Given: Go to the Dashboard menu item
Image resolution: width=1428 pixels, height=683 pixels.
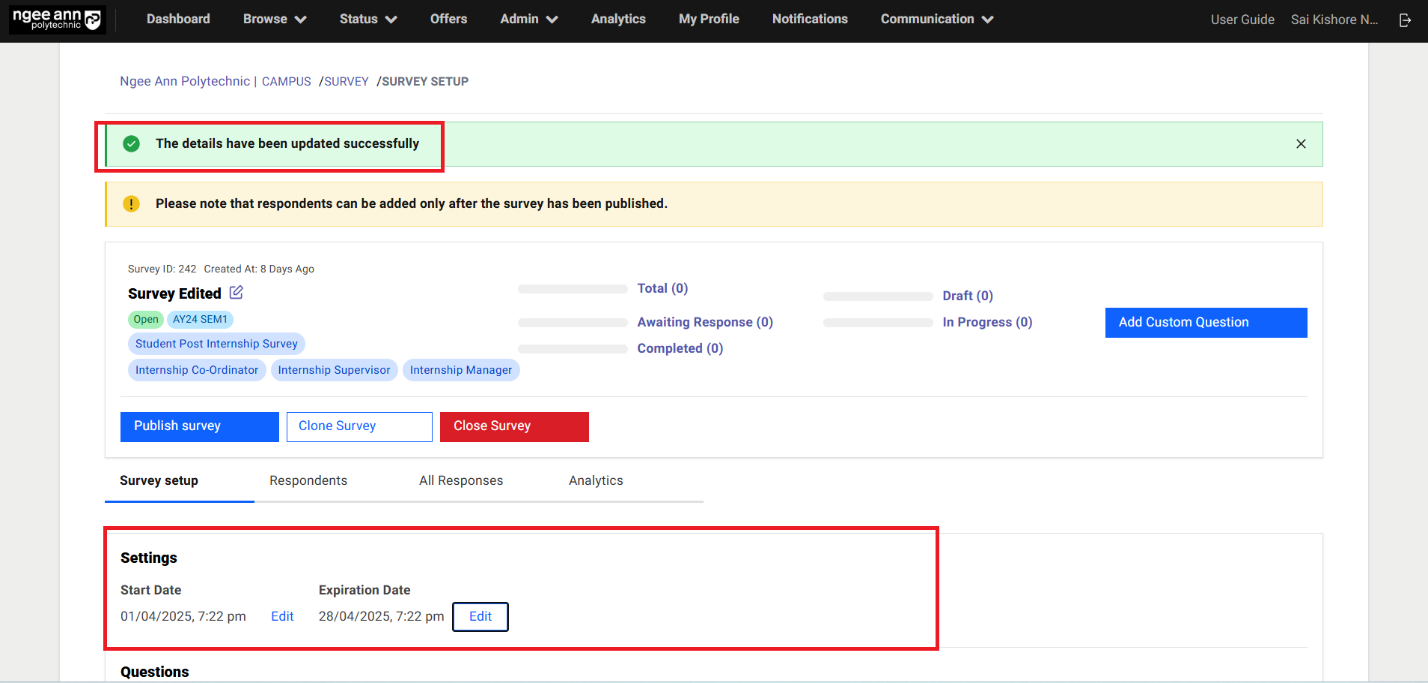Looking at the screenshot, I should click(178, 19).
